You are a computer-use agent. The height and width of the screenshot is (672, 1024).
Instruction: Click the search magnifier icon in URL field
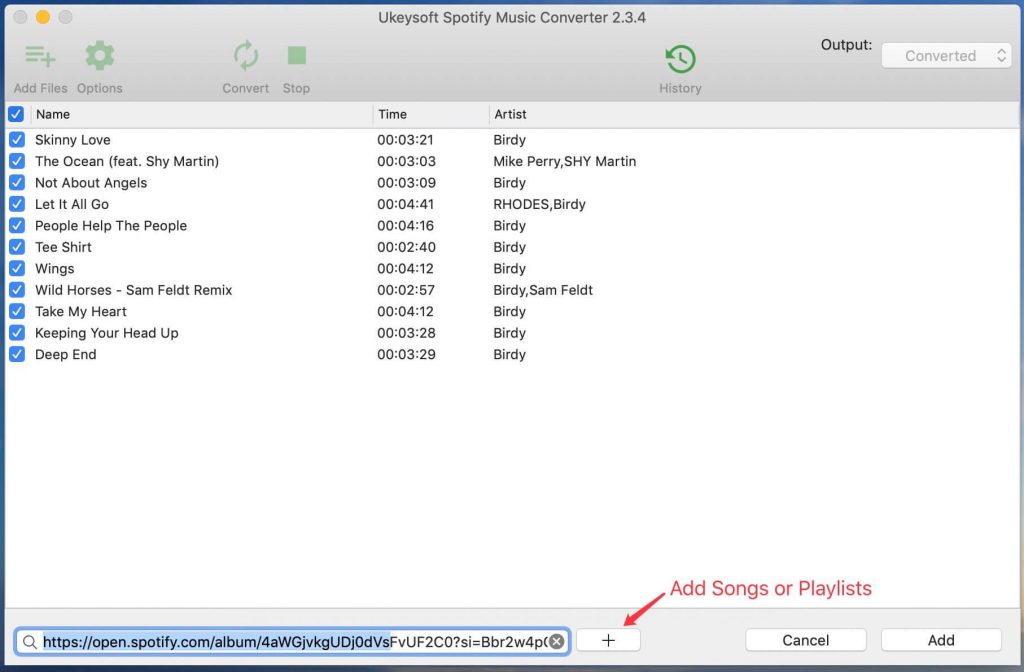(30, 642)
